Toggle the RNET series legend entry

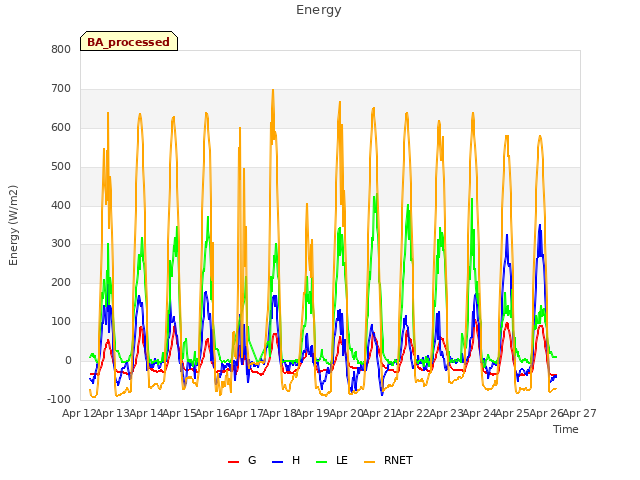[x=388, y=460]
